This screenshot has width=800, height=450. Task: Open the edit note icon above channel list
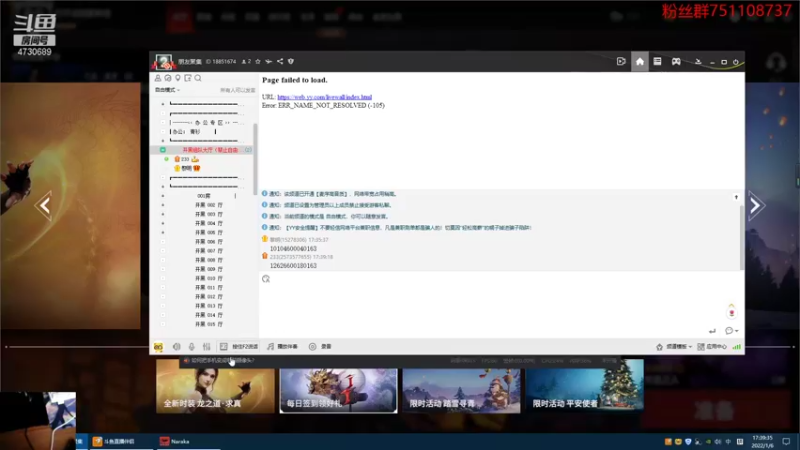188,78
